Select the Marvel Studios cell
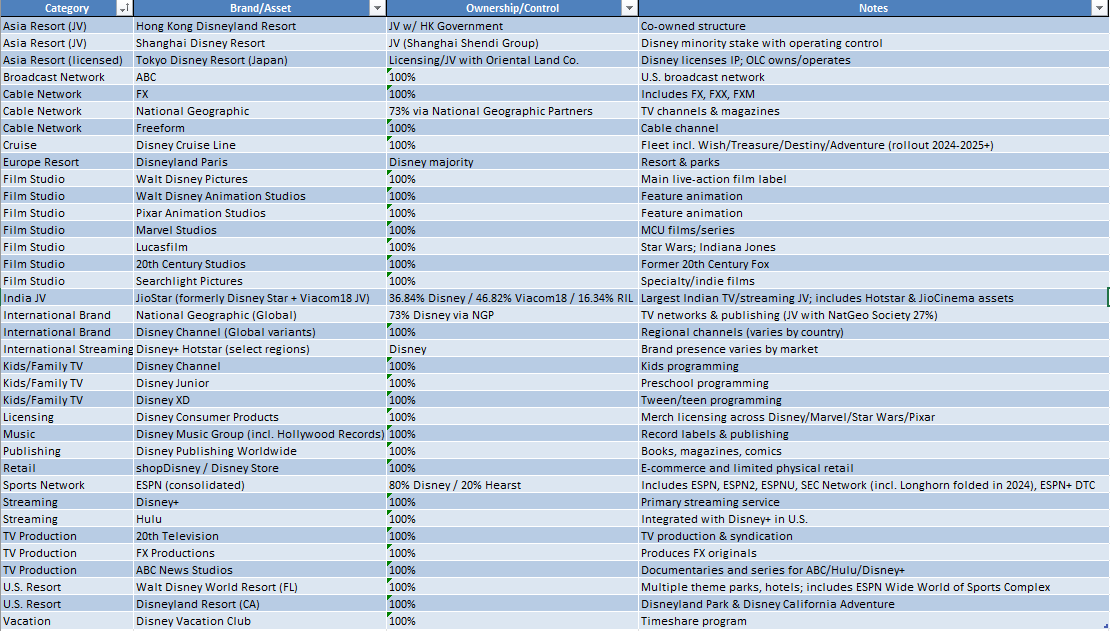Image resolution: width=1110 pixels, height=631 pixels. click(260, 230)
